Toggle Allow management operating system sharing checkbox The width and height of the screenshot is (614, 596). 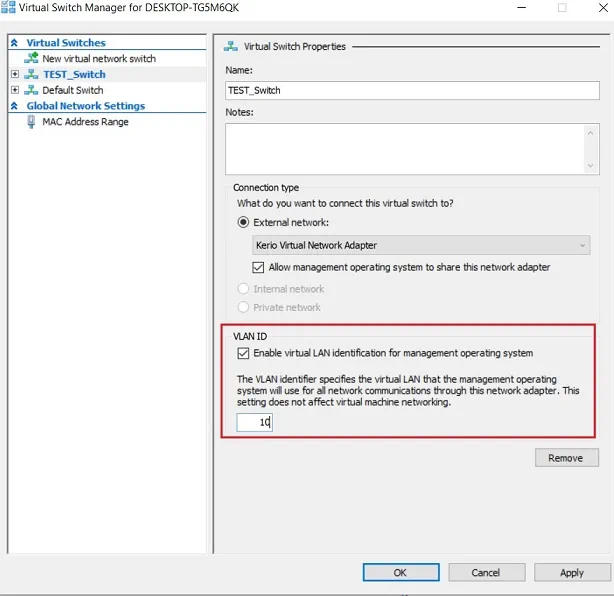pos(259,267)
